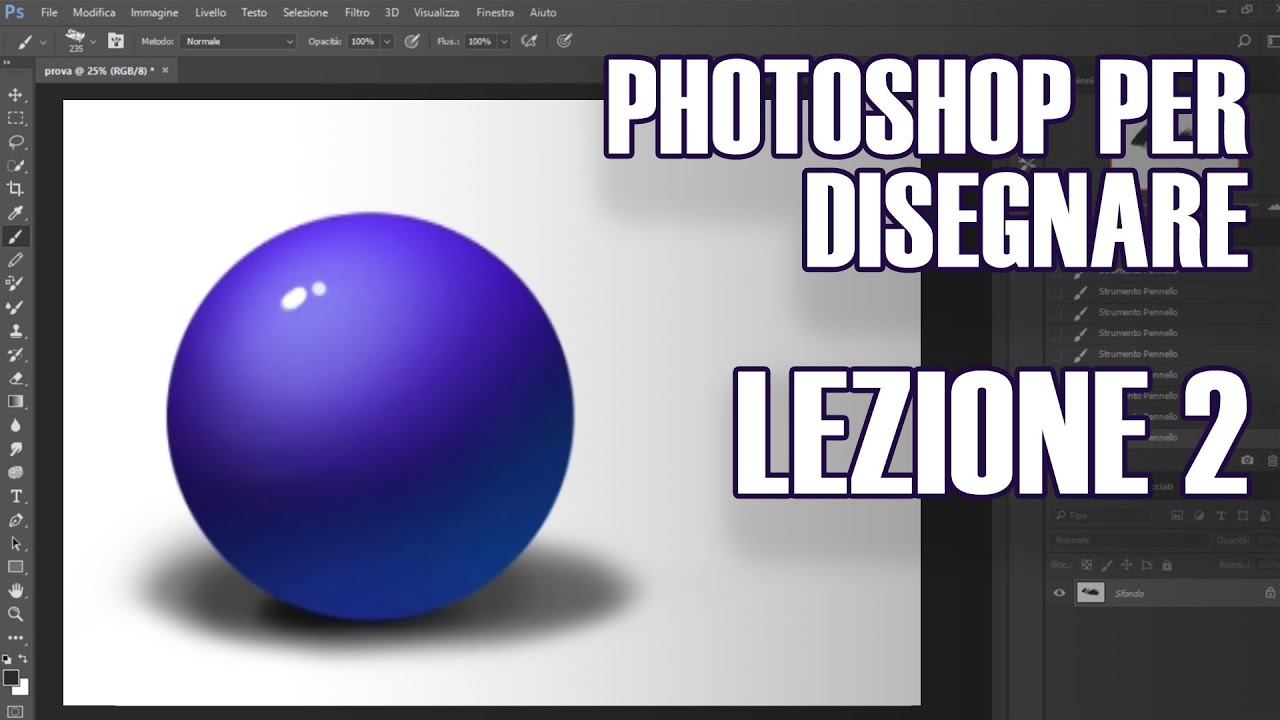1280x720 pixels.
Task: Select the Rectangle shape tool
Action: point(16,567)
